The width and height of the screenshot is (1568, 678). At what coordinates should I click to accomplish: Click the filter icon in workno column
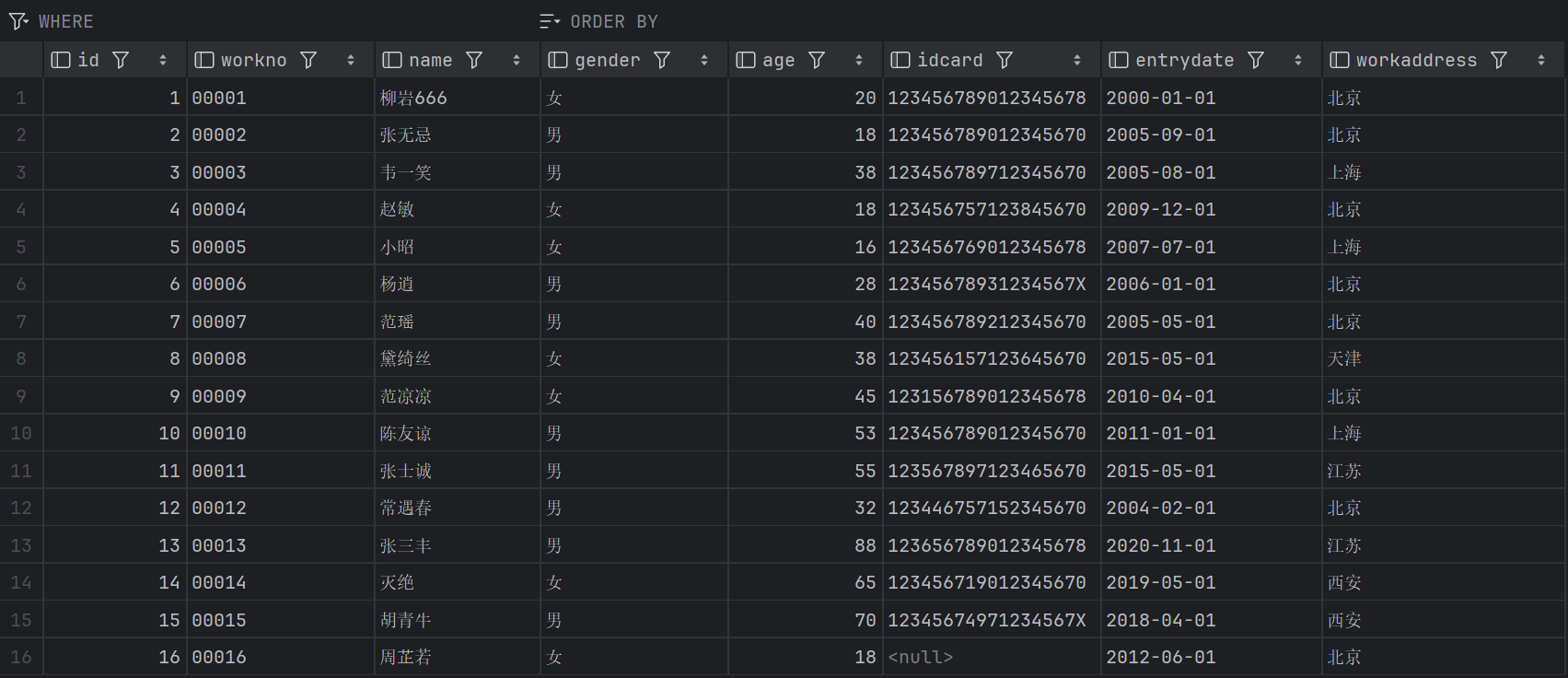tap(308, 60)
